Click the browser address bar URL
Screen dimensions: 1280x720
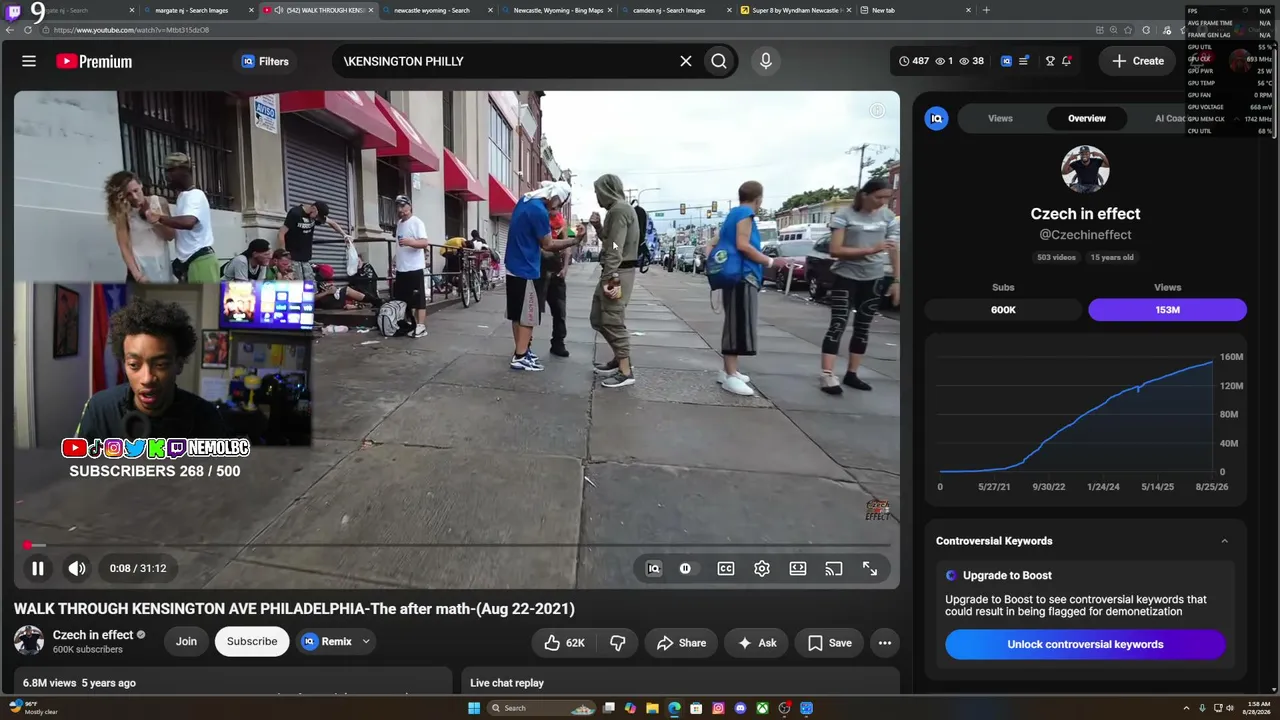(x=131, y=30)
